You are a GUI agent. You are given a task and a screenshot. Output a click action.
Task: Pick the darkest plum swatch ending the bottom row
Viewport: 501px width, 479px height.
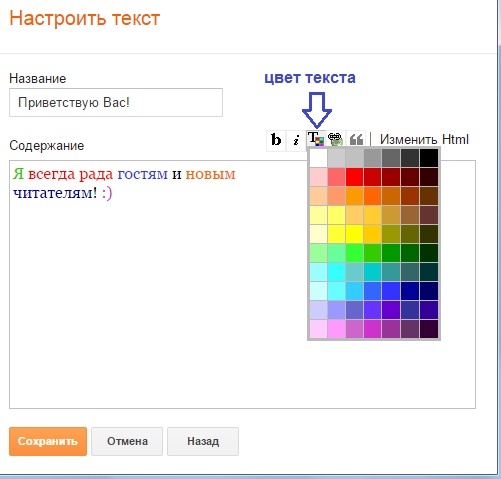tap(429, 329)
